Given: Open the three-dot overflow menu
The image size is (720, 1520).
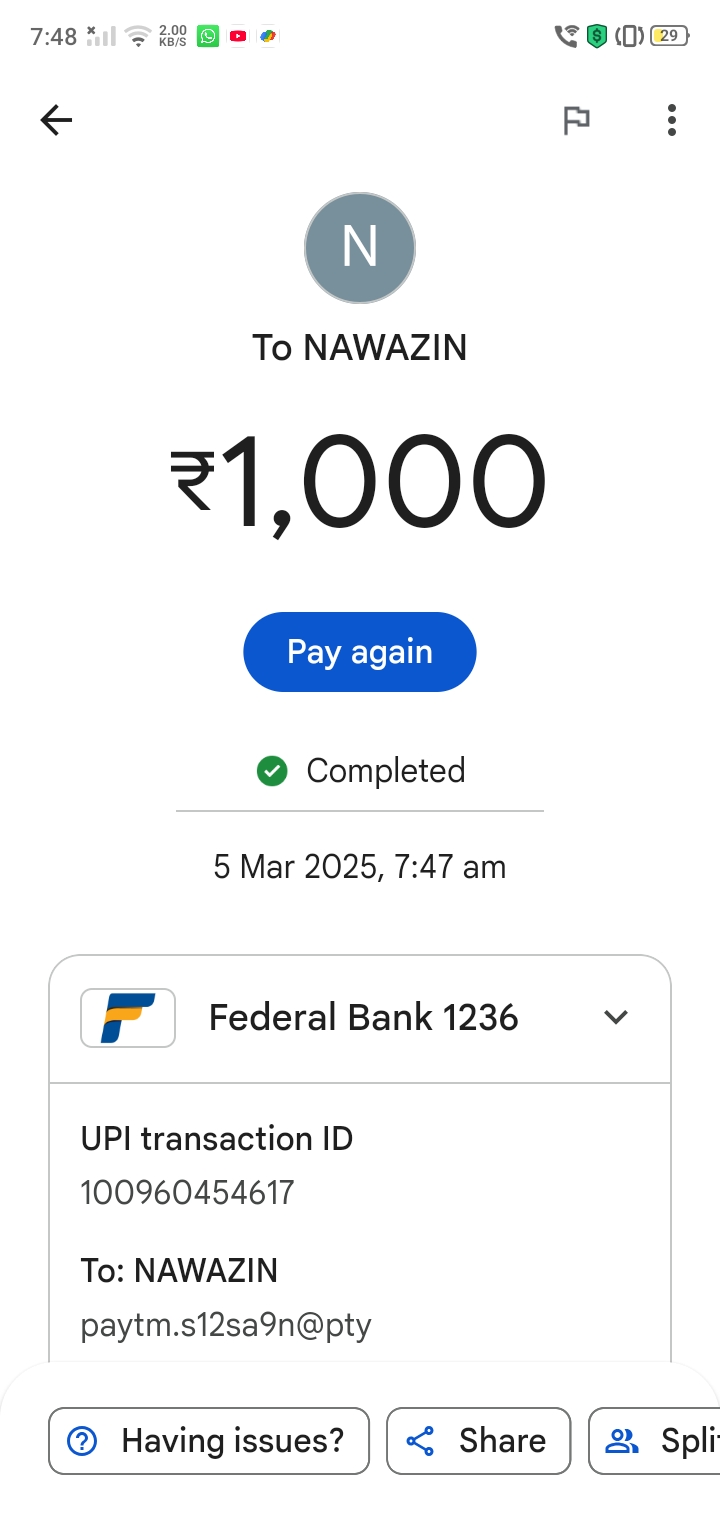Looking at the screenshot, I should tap(672, 121).
